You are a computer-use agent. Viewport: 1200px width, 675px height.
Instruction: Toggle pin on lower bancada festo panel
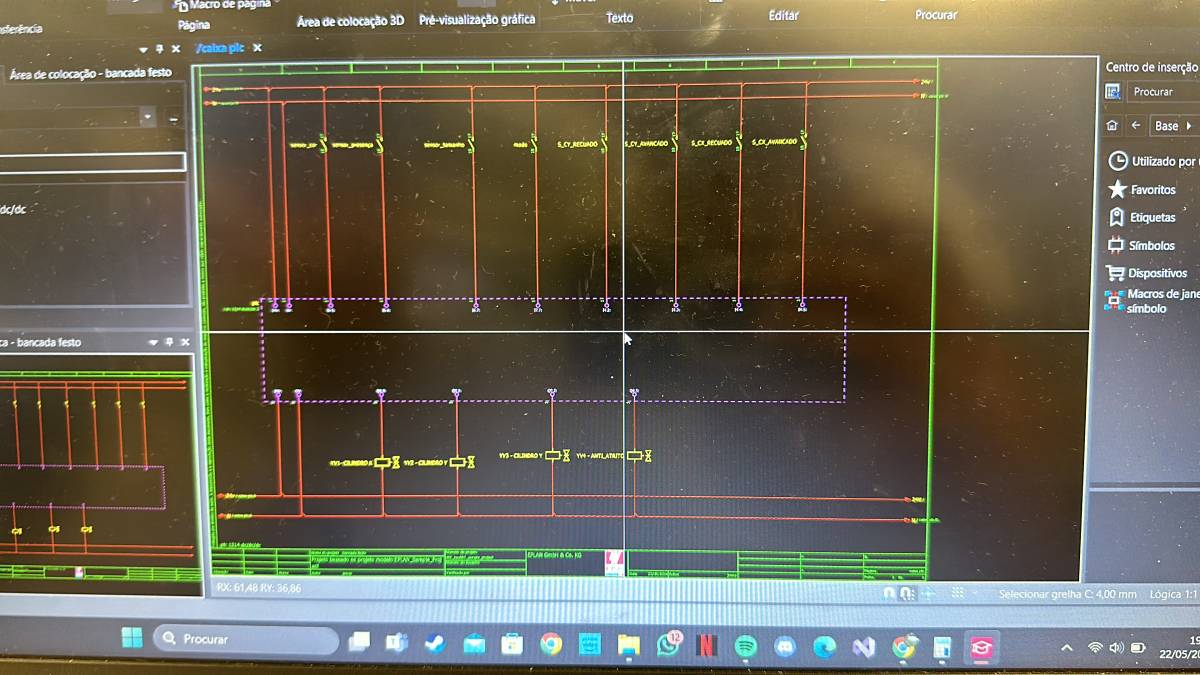click(x=168, y=342)
